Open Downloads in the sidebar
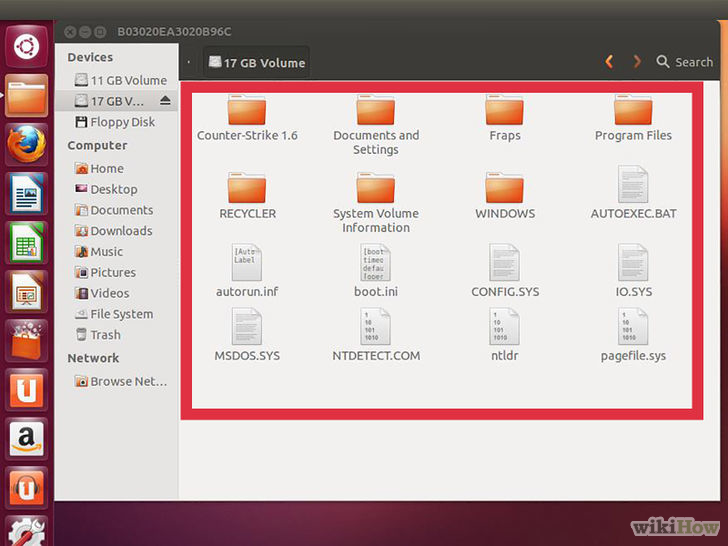 pyautogui.click(x=116, y=231)
